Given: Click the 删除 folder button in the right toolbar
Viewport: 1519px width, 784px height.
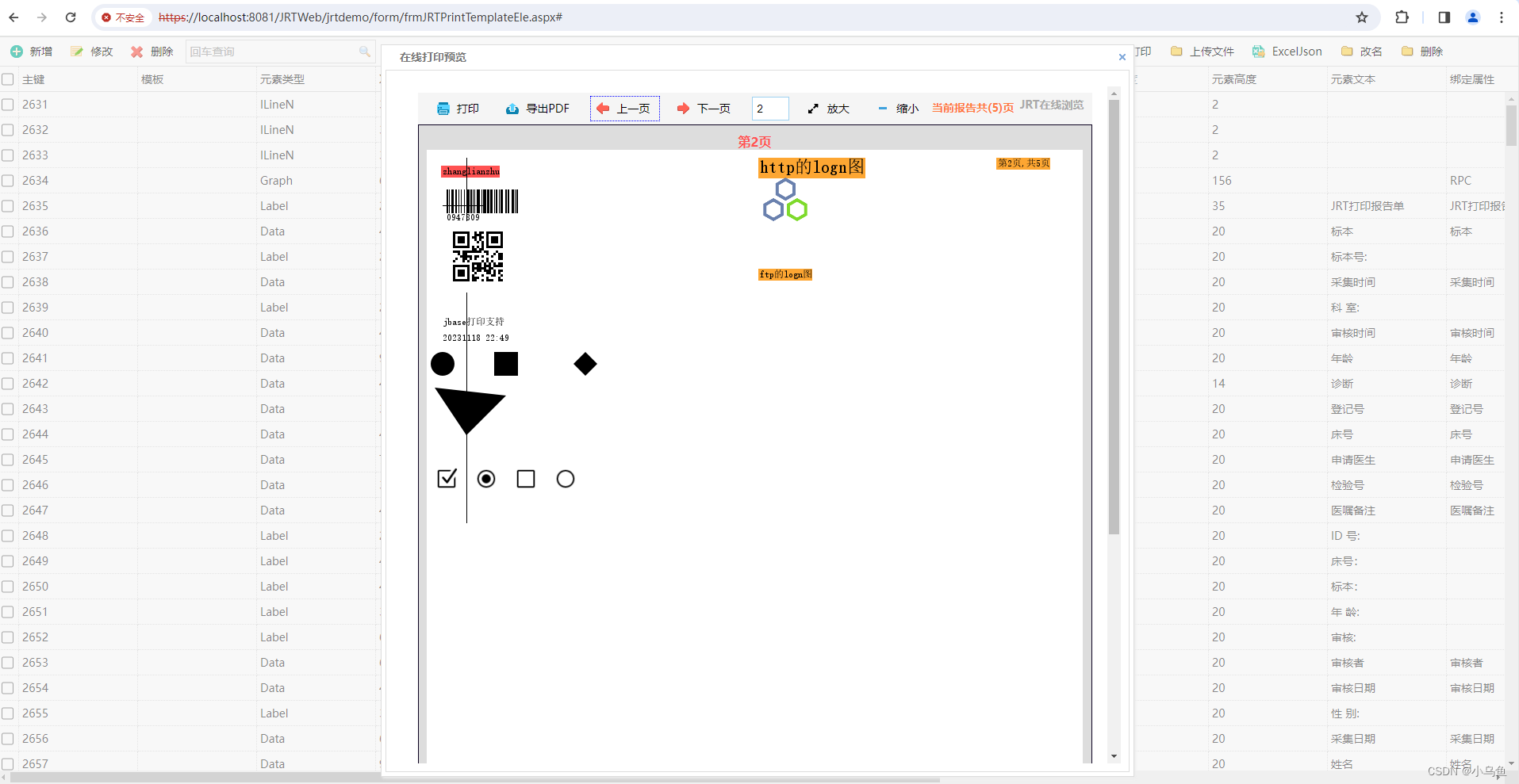Looking at the screenshot, I should pyautogui.click(x=1422, y=52).
